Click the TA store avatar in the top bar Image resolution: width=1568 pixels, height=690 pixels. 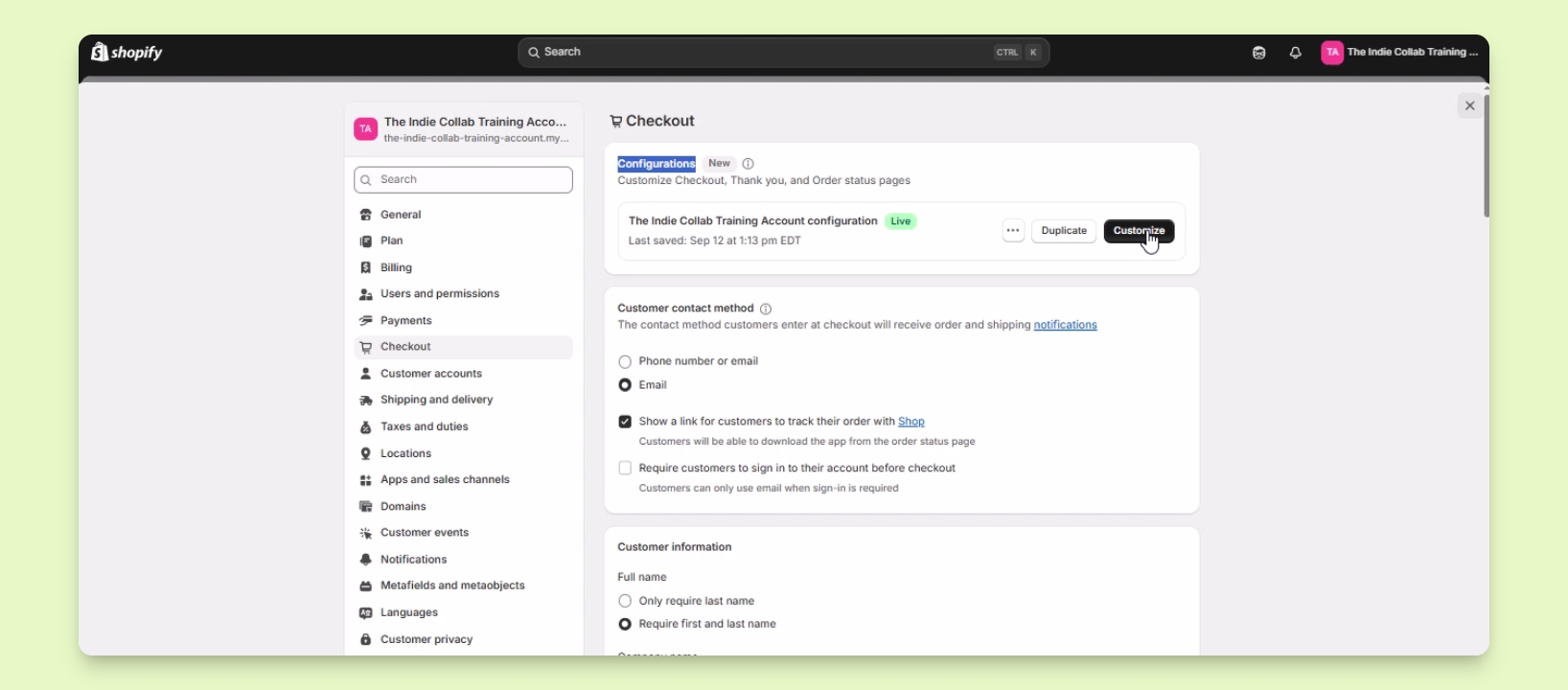tap(1332, 54)
